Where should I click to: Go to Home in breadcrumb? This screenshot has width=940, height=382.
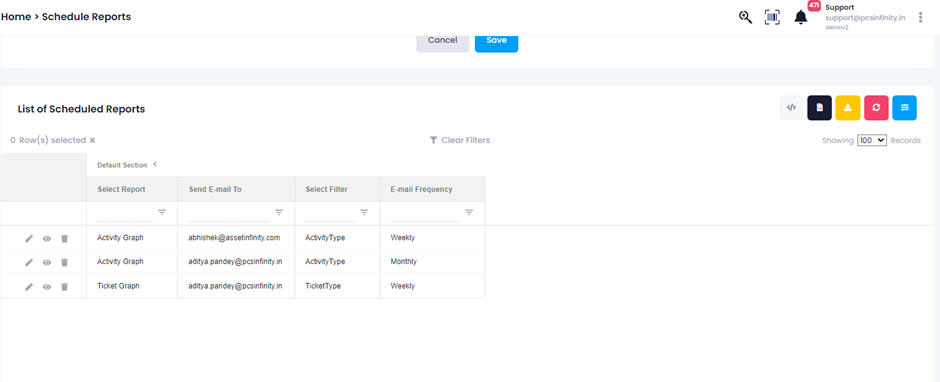pos(16,17)
